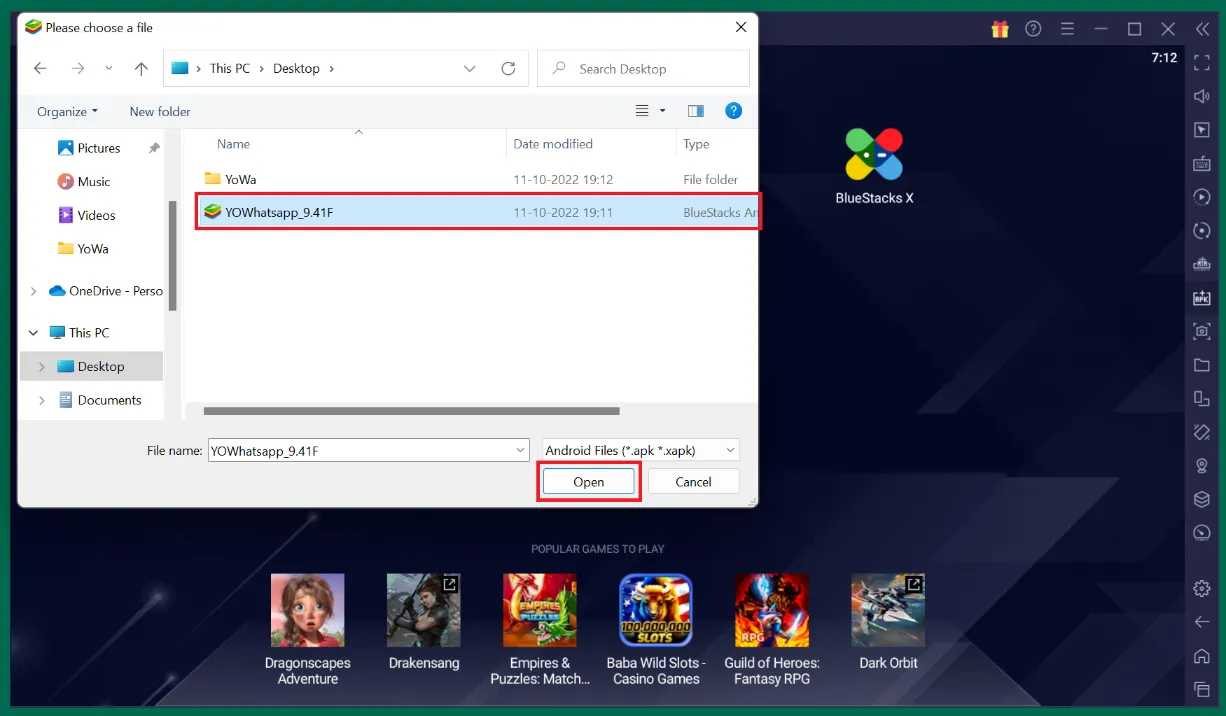
Task: Open the keyboard controls icon in sidebar
Action: coord(1202,164)
